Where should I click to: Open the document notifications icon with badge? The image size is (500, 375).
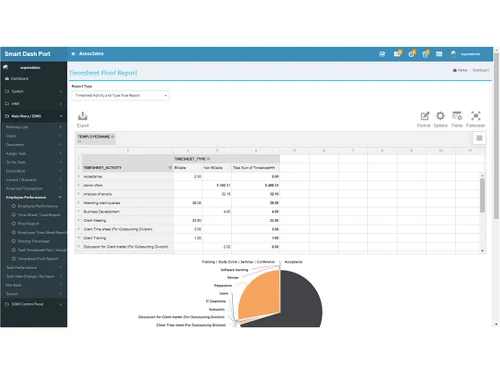(425, 54)
